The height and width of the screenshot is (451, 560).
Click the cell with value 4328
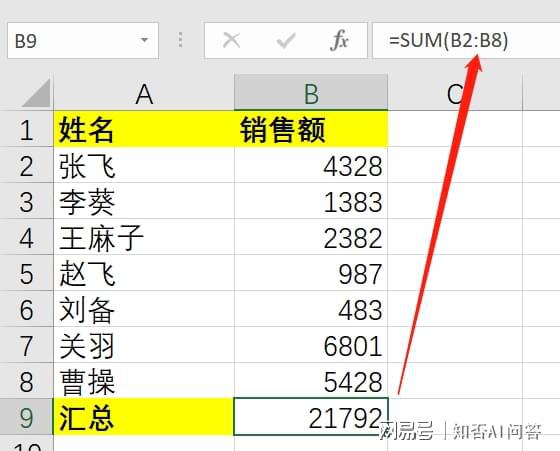tap(311, 165)
